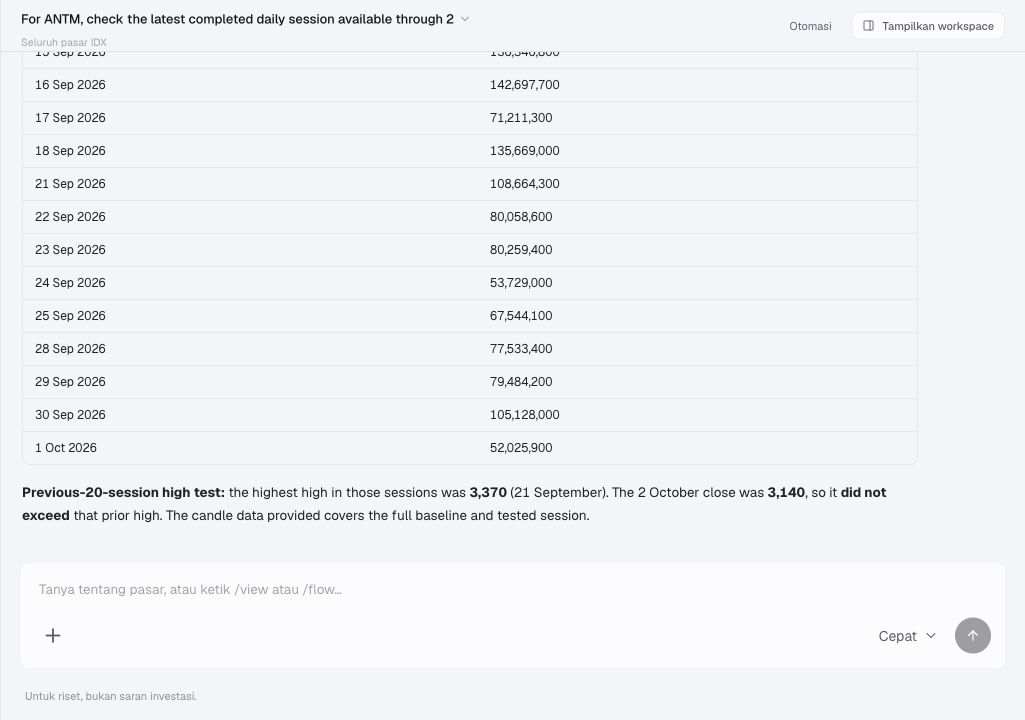Select the 18 Sep 2026 date cell
The width and height of the screenshot is (1025, 720).
click(70, 151)
